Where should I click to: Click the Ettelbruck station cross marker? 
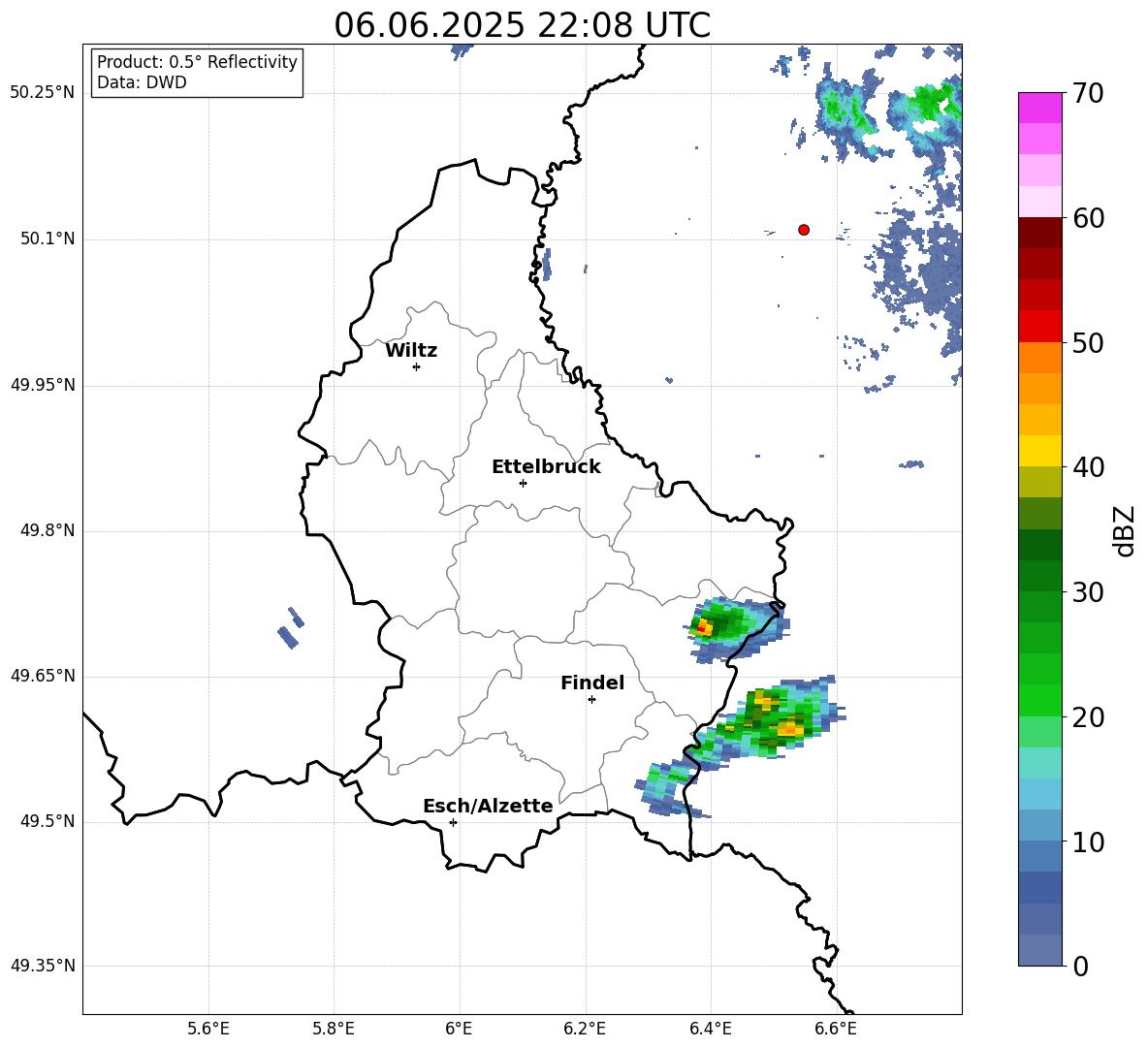click(x=523, y=483)
